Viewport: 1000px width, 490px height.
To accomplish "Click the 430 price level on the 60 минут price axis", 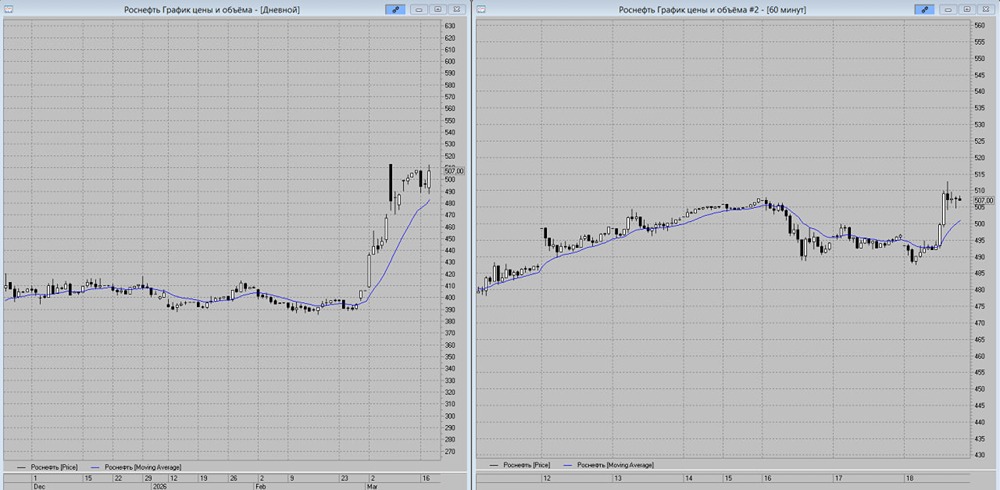I will point(979,454).
